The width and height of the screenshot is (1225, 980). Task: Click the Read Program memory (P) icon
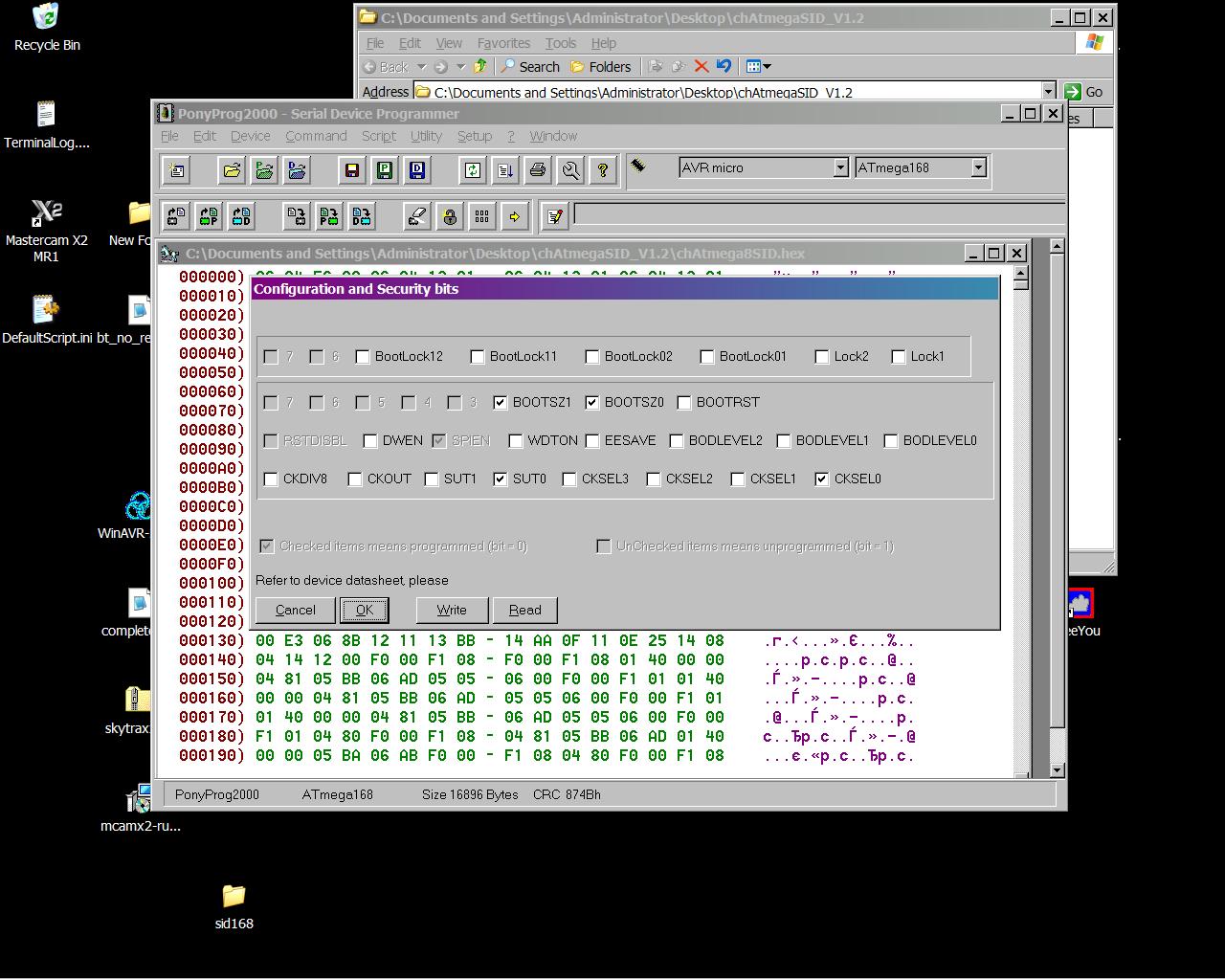coord(209,216)
